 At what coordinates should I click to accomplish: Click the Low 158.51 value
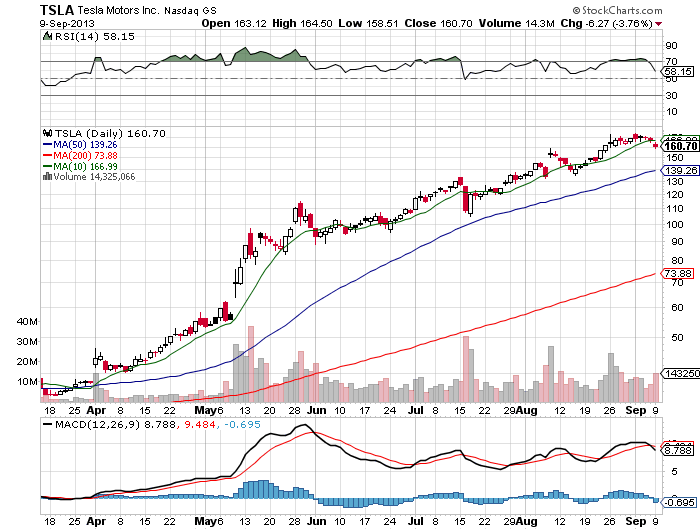(x=368, y=24)
